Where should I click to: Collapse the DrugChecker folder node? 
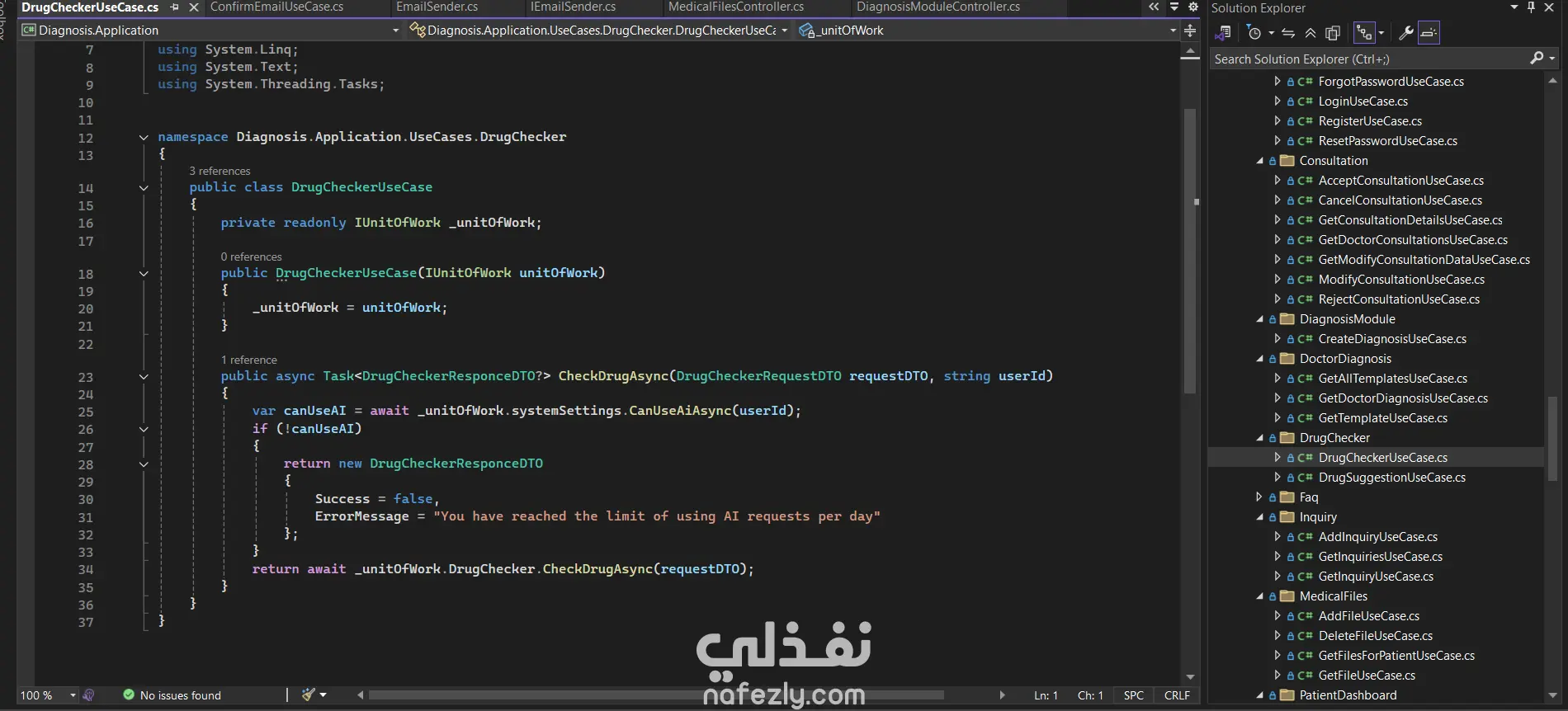[x=1259, y=438]
